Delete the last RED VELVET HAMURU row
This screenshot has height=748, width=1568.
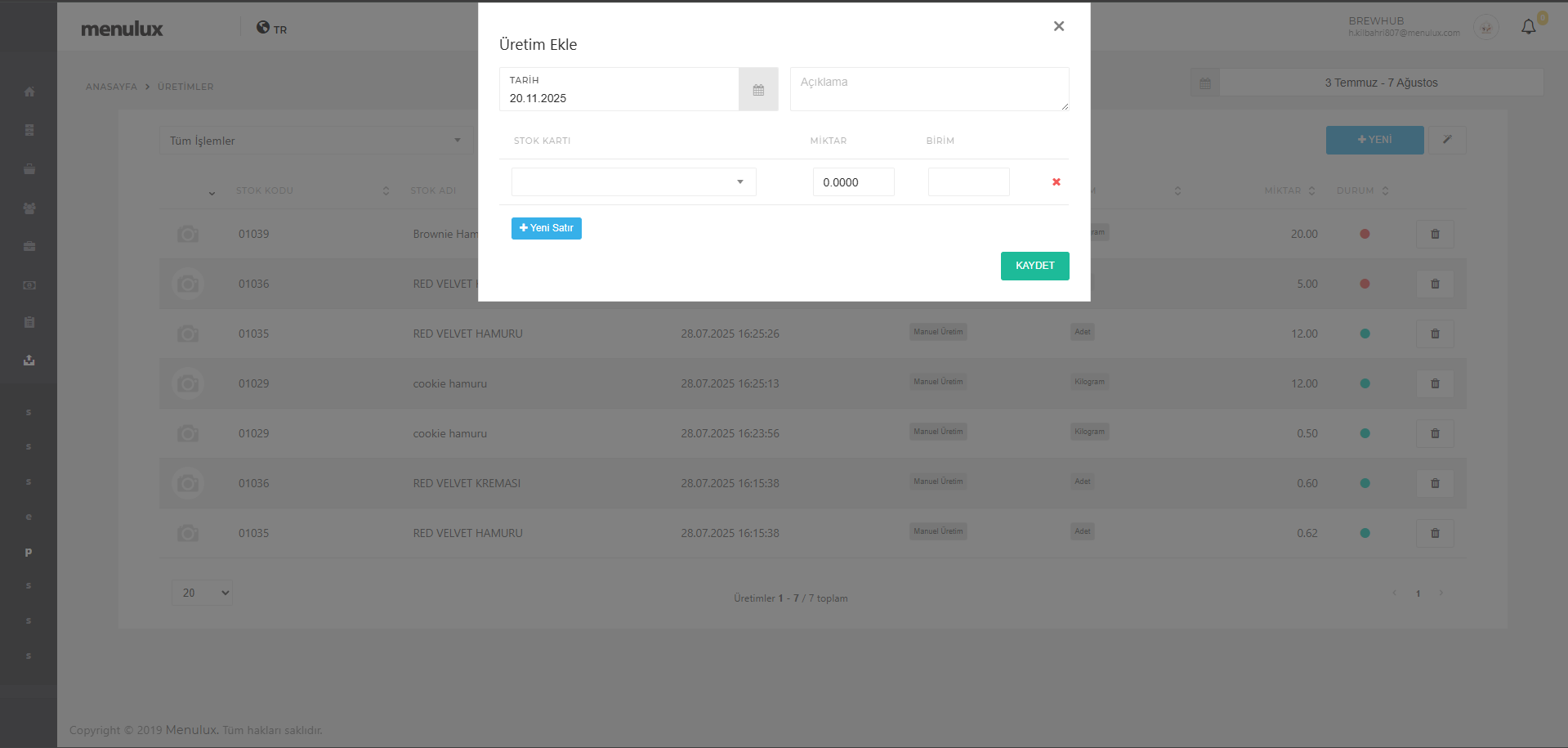pyautogui.click(x=1435, y=534)
